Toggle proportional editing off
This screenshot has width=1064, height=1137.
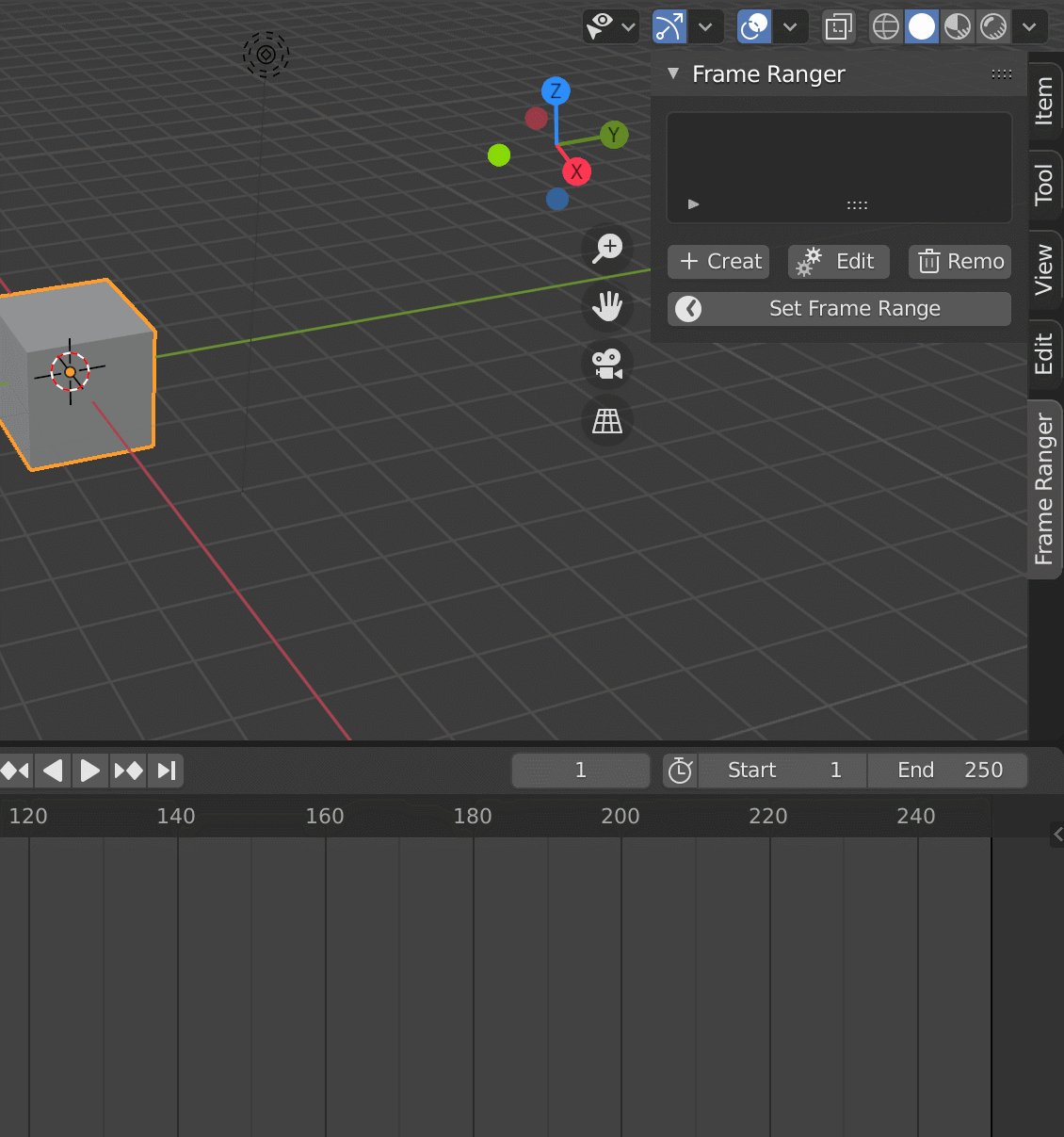pos(753,26)
